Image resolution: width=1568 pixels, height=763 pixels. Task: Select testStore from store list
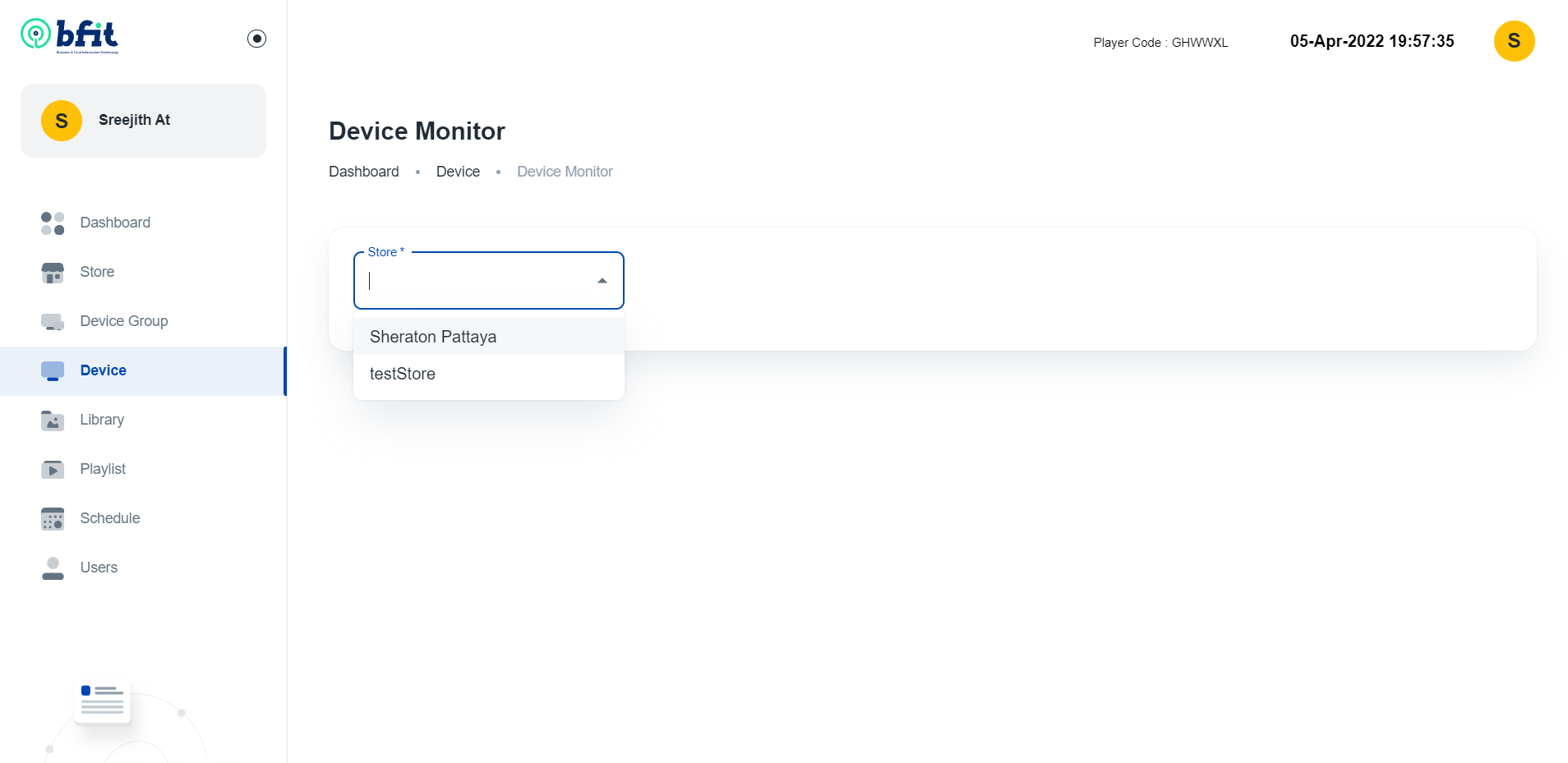coord(489,374)
